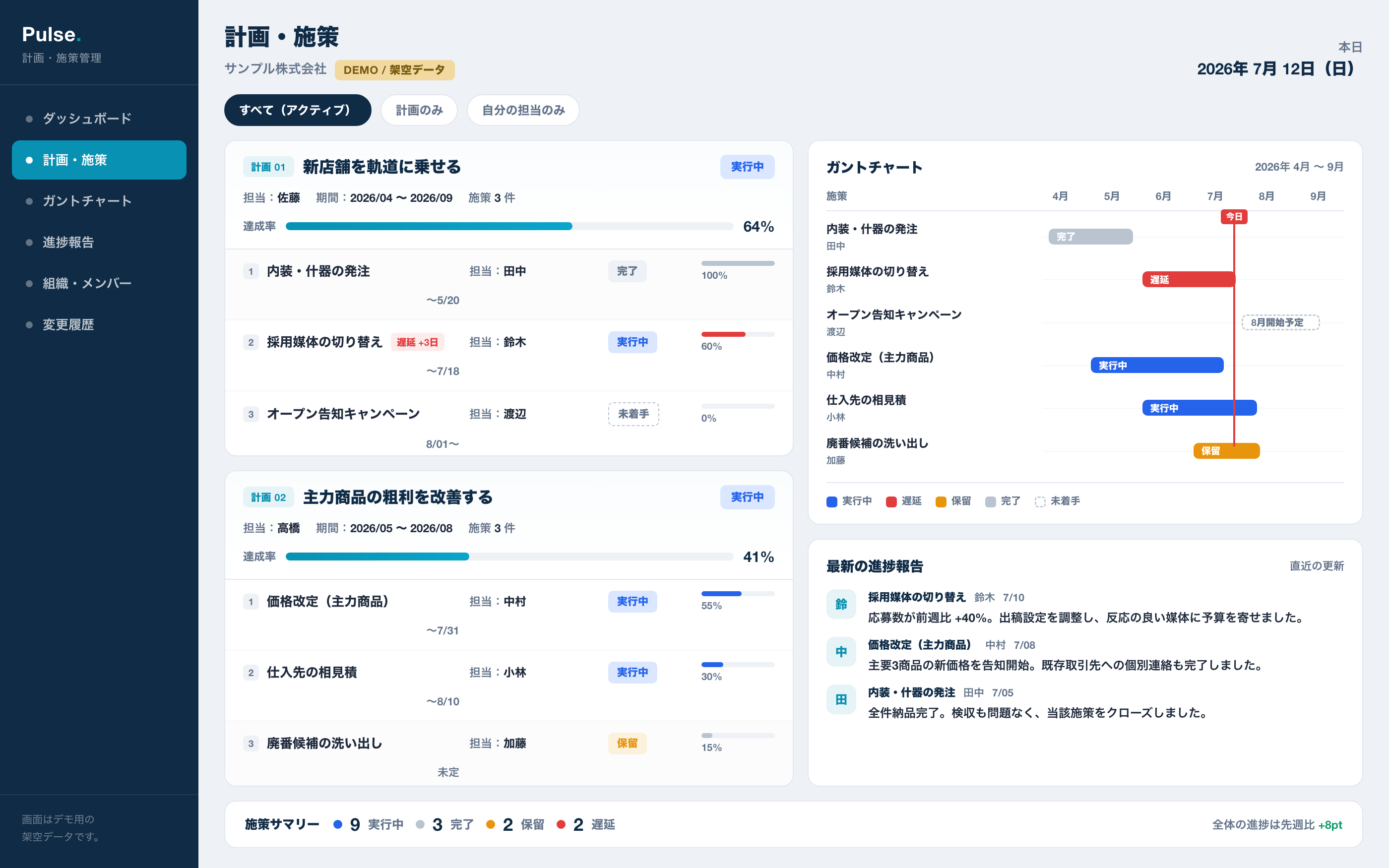1389x868 pixels.
Task: Click 実行中 status badge of 計画 01
Action: tap(747, 167)
